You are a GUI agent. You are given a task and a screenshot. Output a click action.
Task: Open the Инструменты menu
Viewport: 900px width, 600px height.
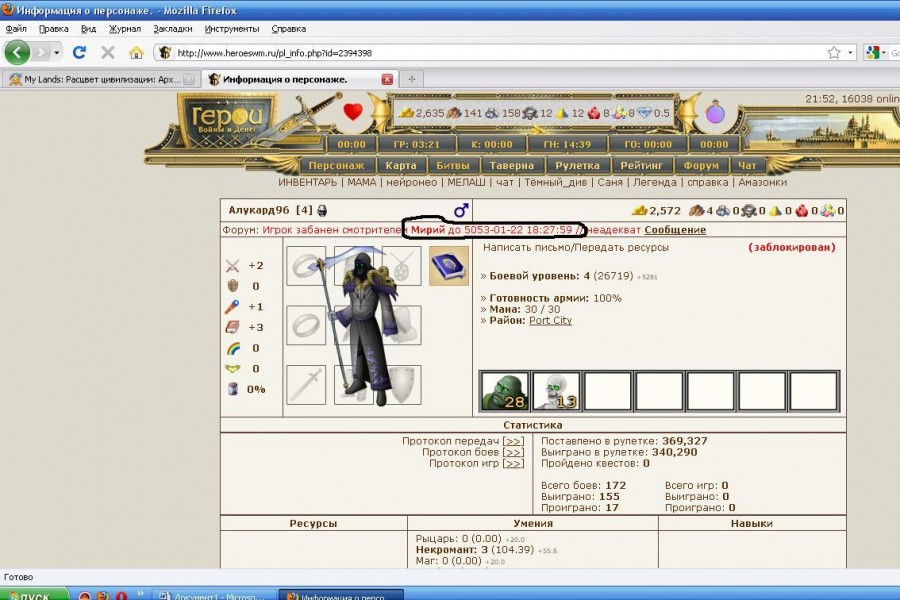(x=231, y=29)
